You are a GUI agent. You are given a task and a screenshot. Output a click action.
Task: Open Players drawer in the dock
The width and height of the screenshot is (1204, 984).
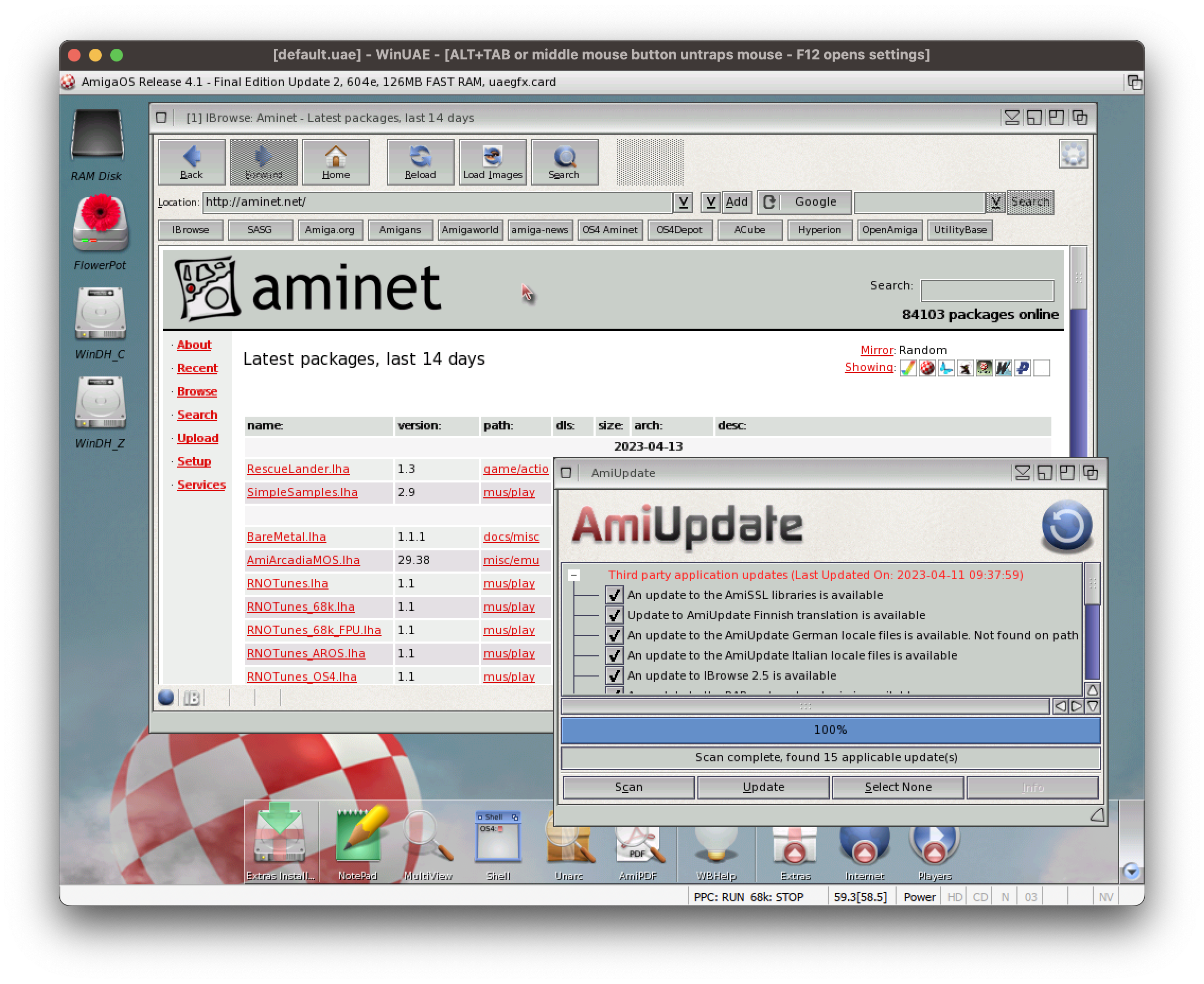tap(934, 846)
